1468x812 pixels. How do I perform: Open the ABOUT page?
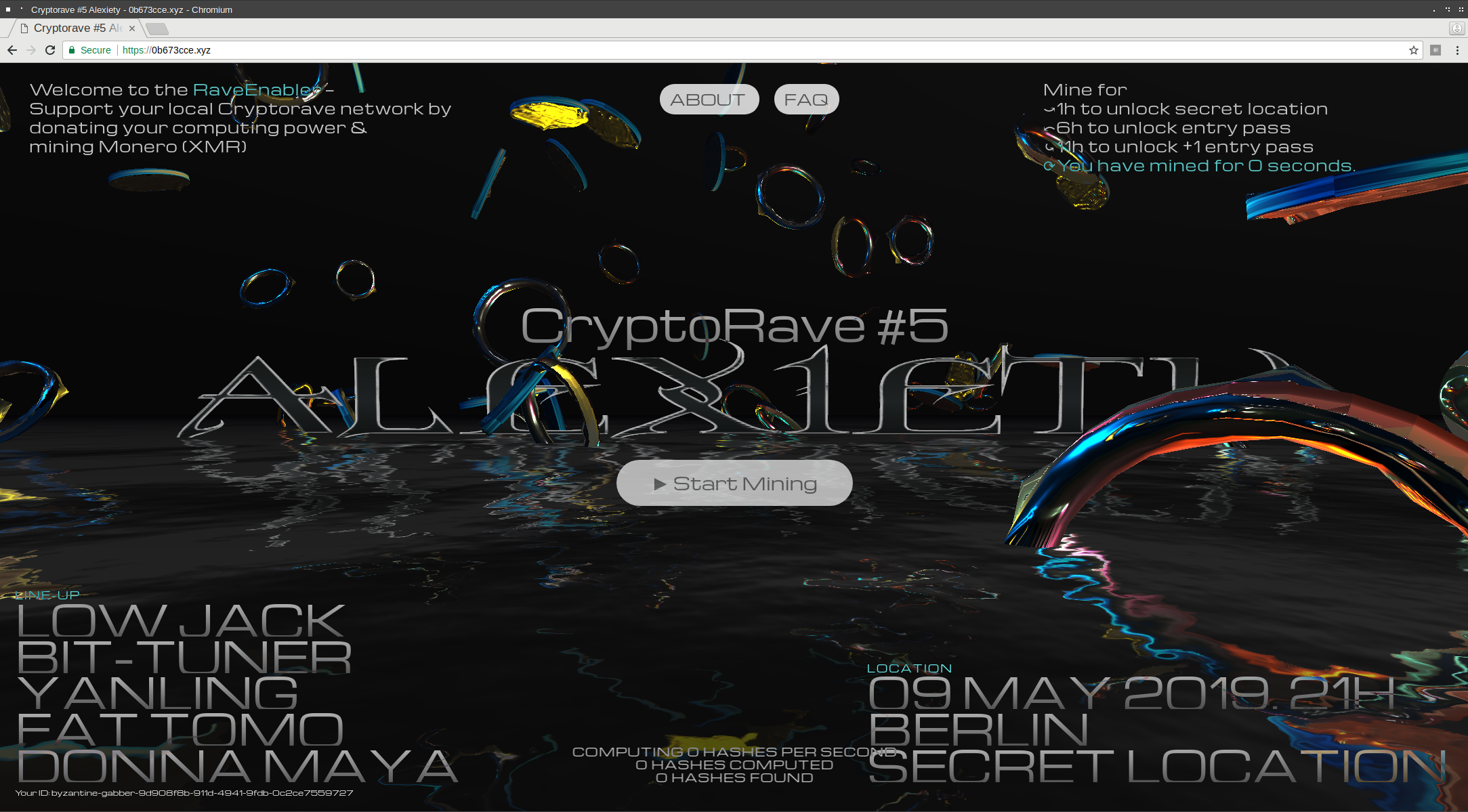(709, 99)
